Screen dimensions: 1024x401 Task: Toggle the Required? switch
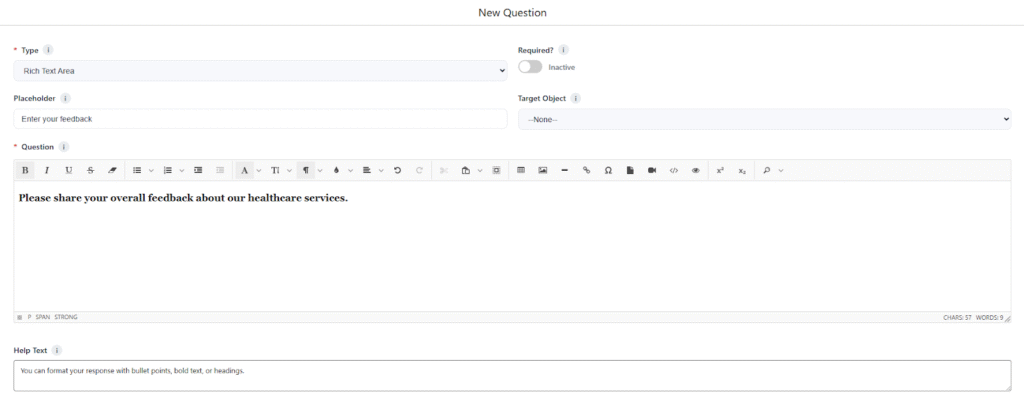point(530,67)
